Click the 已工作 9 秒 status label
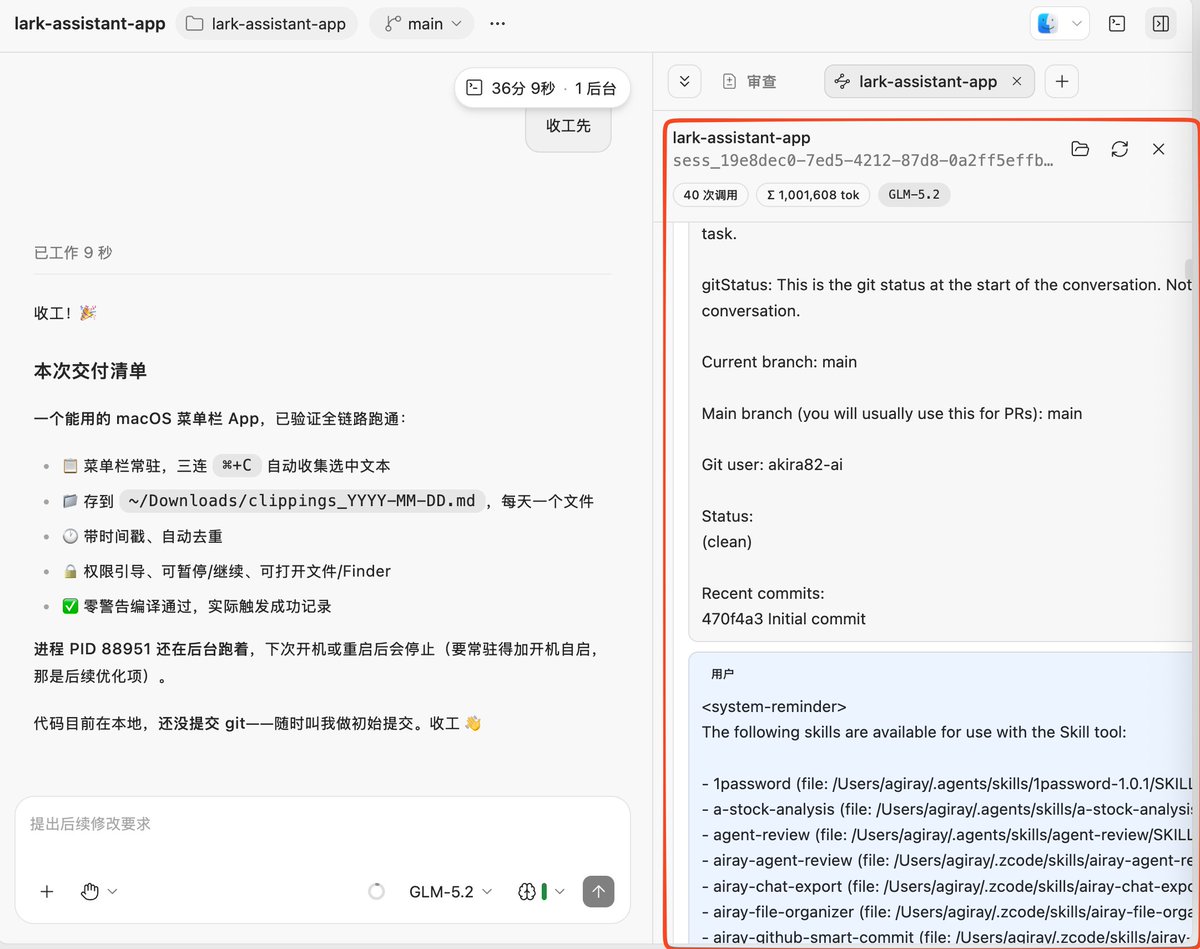This screenshot has height=949, width=1200. 73,253
